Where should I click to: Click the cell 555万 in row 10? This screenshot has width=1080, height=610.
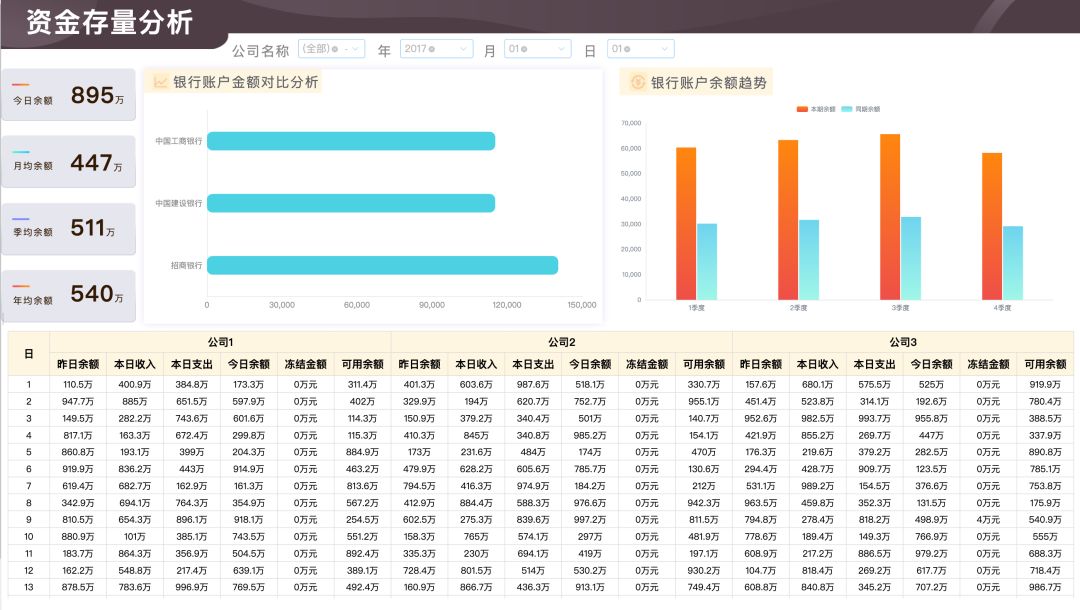tap(1045, 536)
